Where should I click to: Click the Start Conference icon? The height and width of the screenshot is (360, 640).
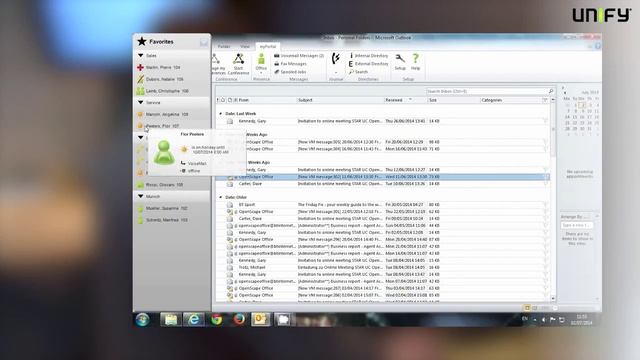(x=238, y=64)
